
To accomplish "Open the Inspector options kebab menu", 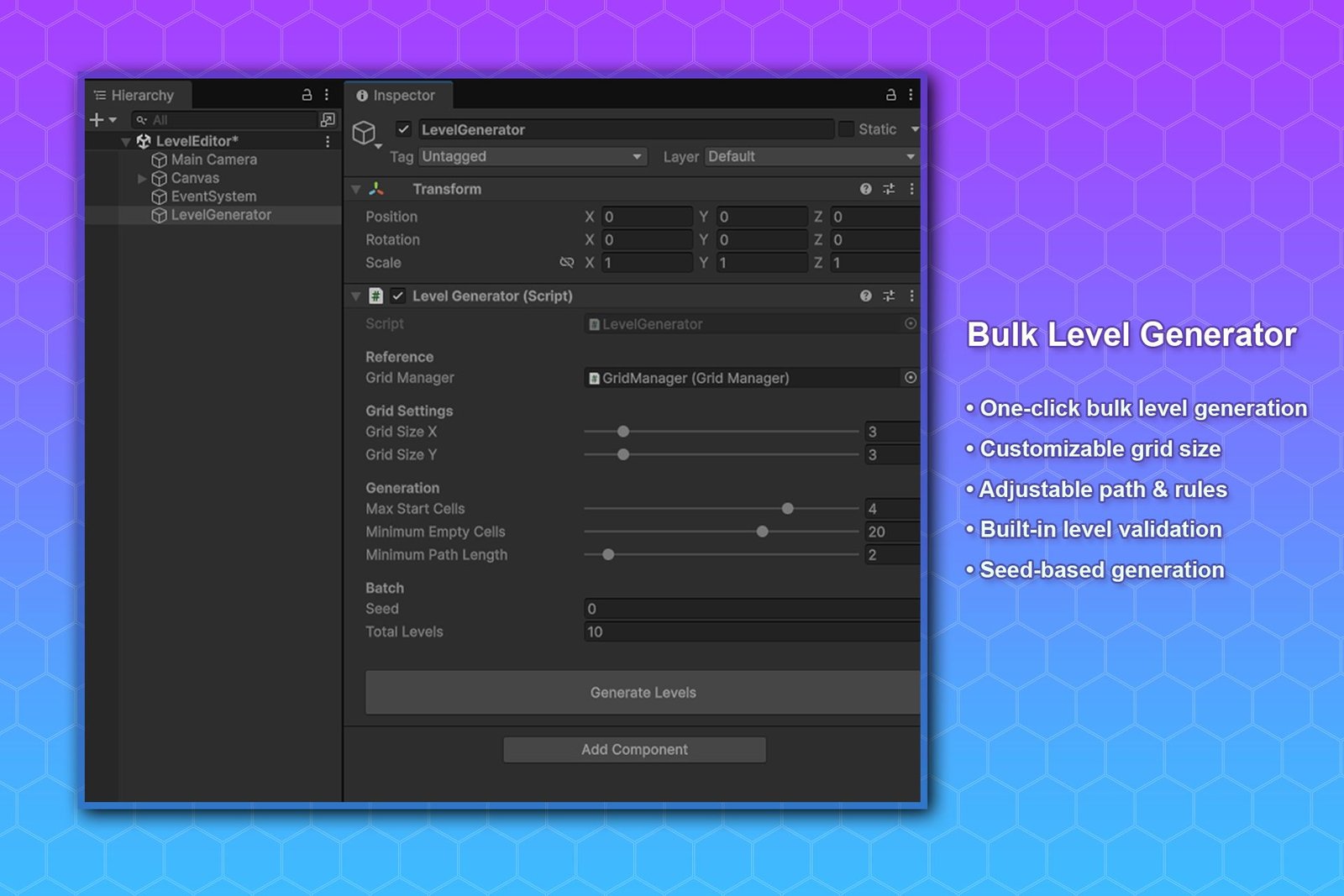I will click(x=912, y=95).
